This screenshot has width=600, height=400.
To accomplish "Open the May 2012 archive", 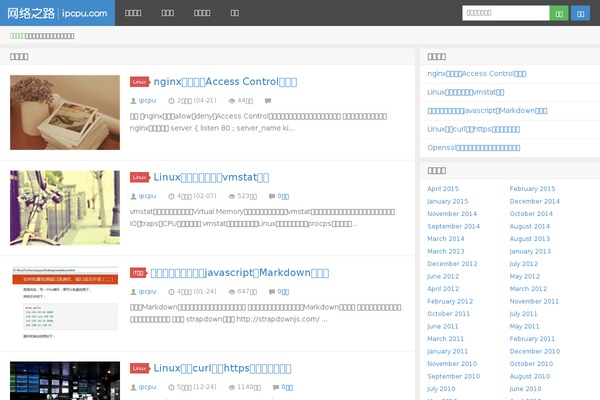I will click(x=525, y=276).
